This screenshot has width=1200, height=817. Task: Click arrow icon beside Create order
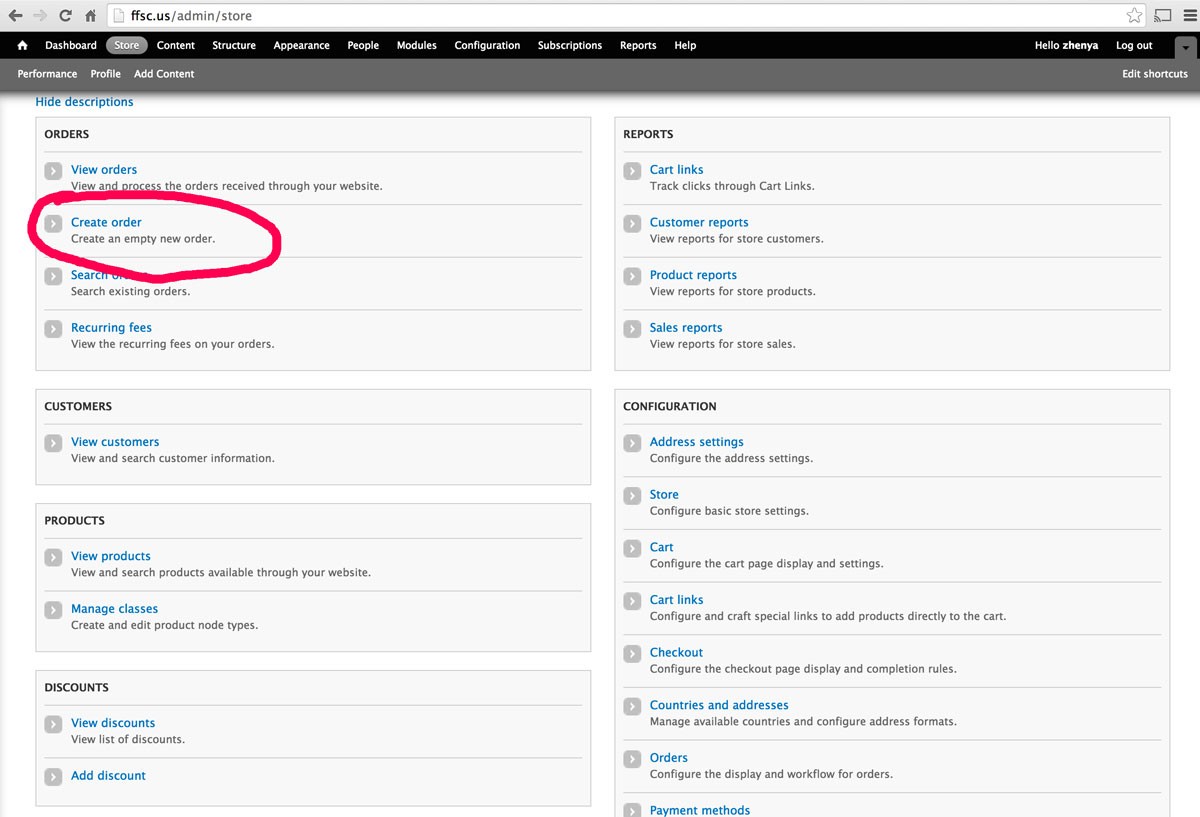(x=53, y=224)
